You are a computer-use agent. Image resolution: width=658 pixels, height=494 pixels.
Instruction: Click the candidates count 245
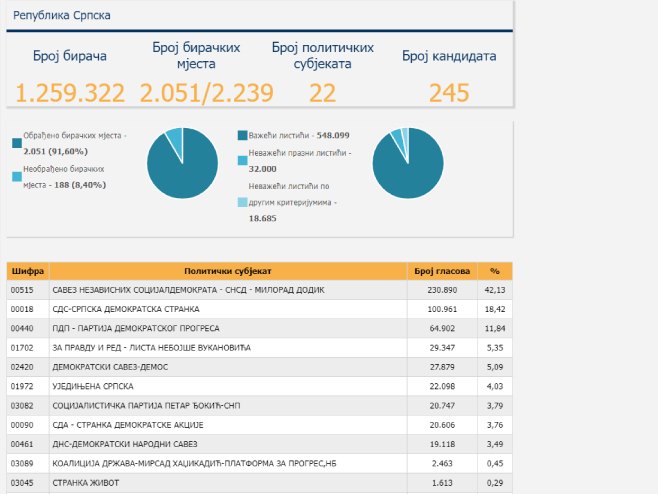pyautogui.click(x=449, y=93)
